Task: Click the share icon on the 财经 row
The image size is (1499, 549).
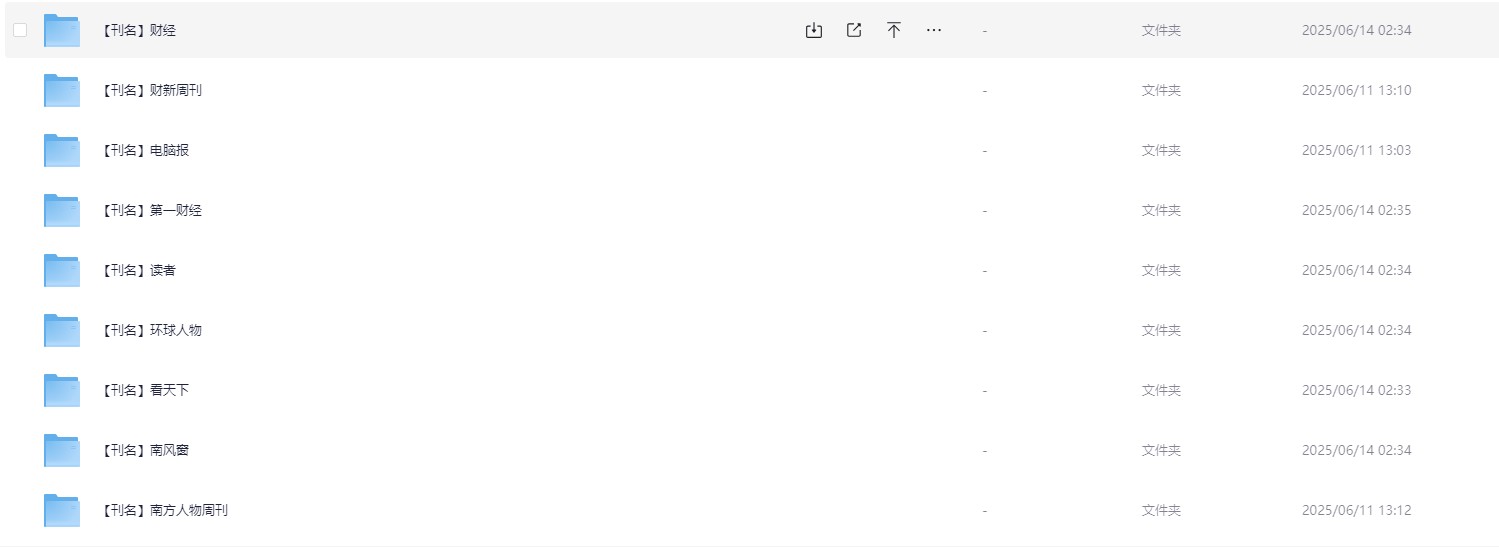Action: click(854, 30)
